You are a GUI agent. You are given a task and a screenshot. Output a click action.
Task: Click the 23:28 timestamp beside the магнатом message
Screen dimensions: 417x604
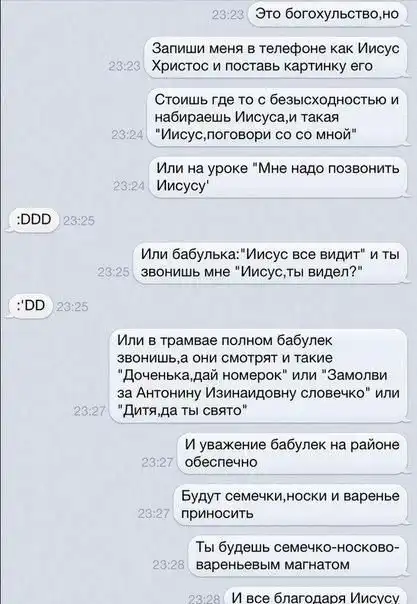tap(169, 565)
